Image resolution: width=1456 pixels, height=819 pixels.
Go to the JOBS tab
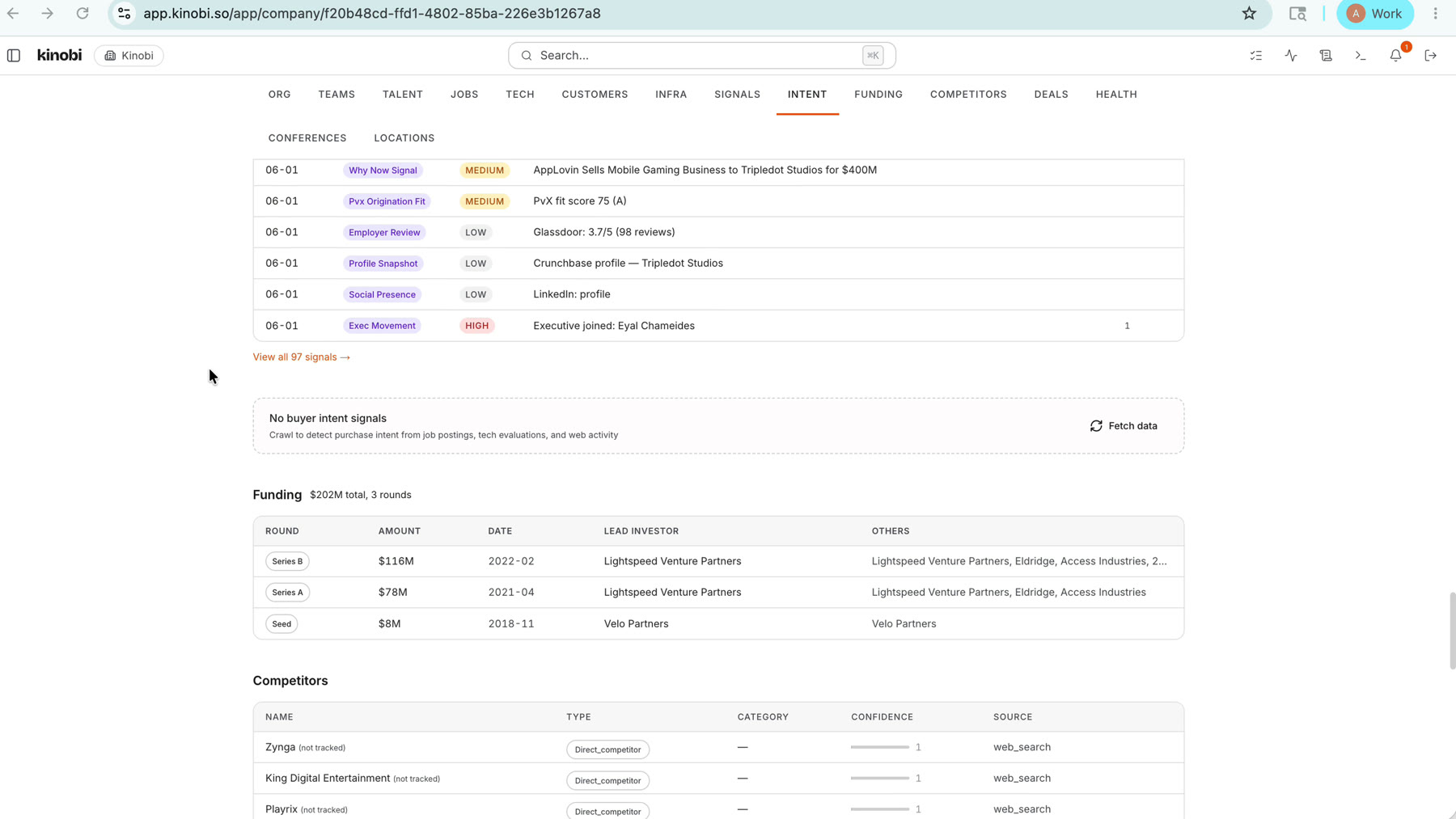[464, 95]
